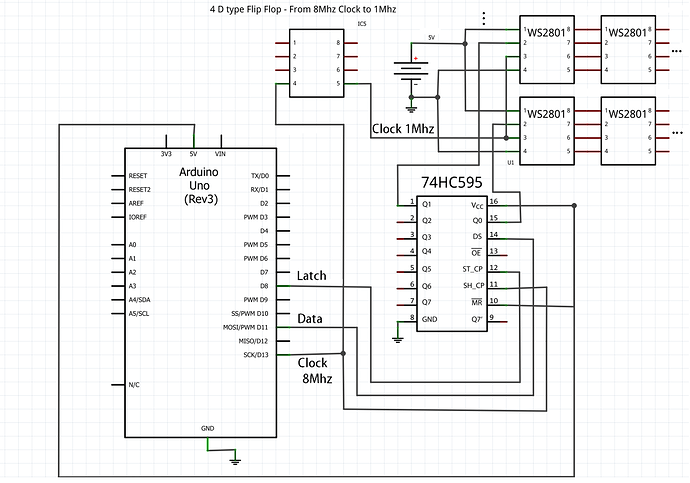Click the N/C pin label
This screenshot has width=690, height=483.
pos(134,385)
